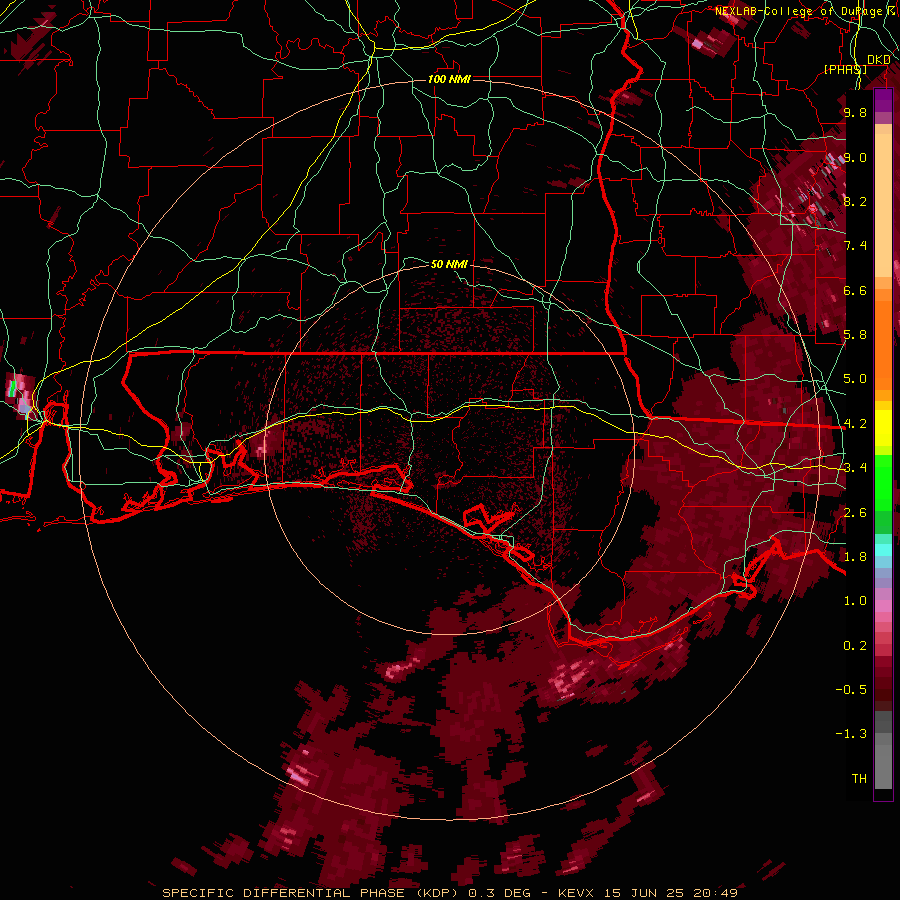Click the 20:49 timestamp in the footer
The image size is (900, 900).
tap(715, 893)
